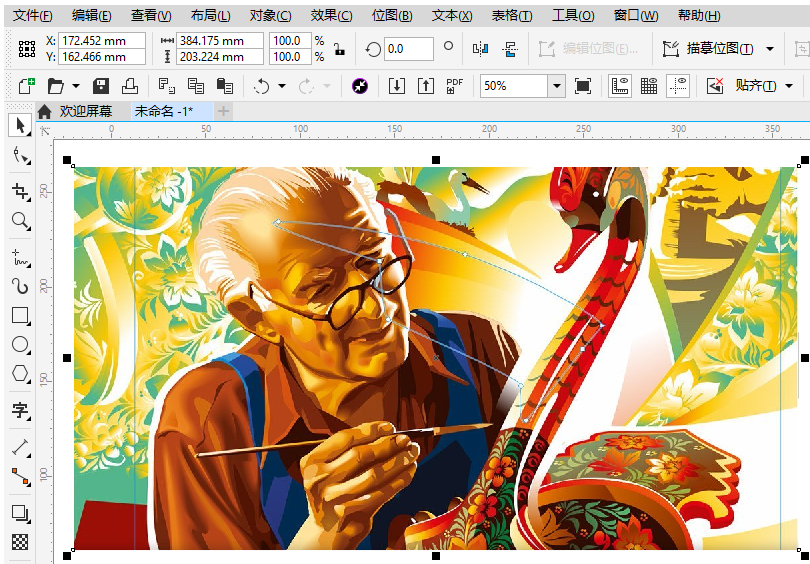810x564 pixels.
Task: Switch to full-screen preview
Action: coord(583,86)
